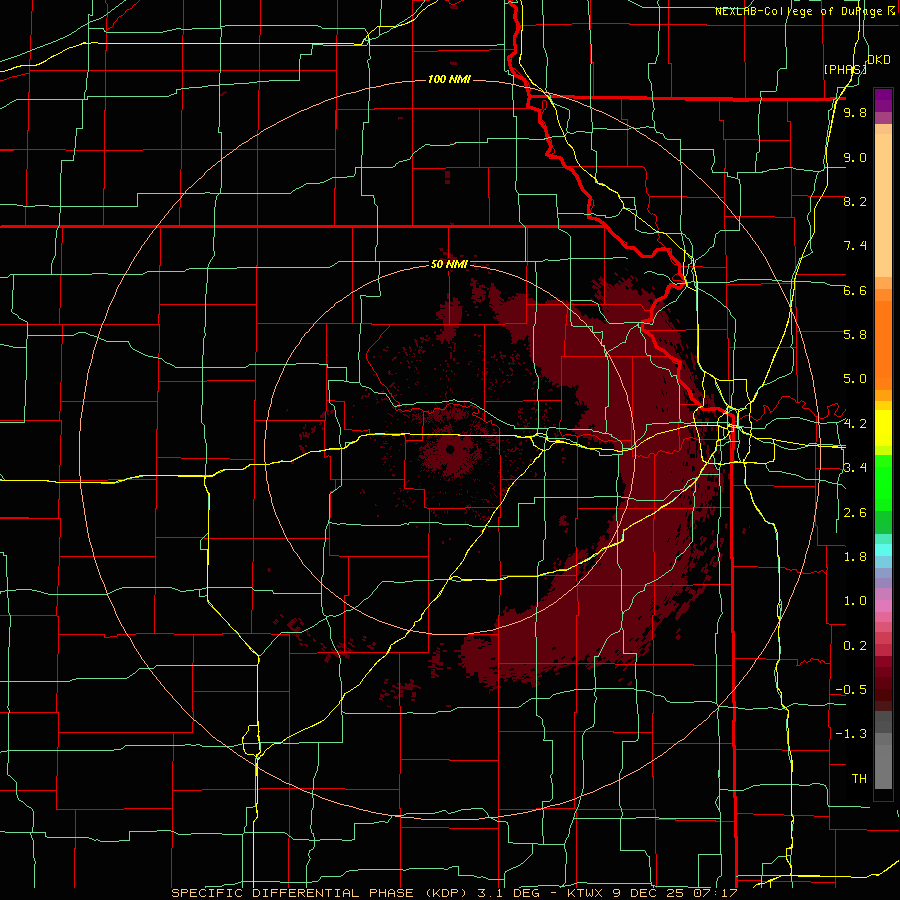Click the 4.2 scale value
The image size is (900, 900).
click(x=855, y=424)
